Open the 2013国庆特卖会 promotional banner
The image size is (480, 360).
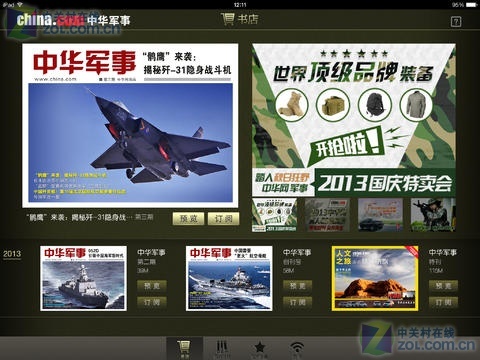coord(354,120)
